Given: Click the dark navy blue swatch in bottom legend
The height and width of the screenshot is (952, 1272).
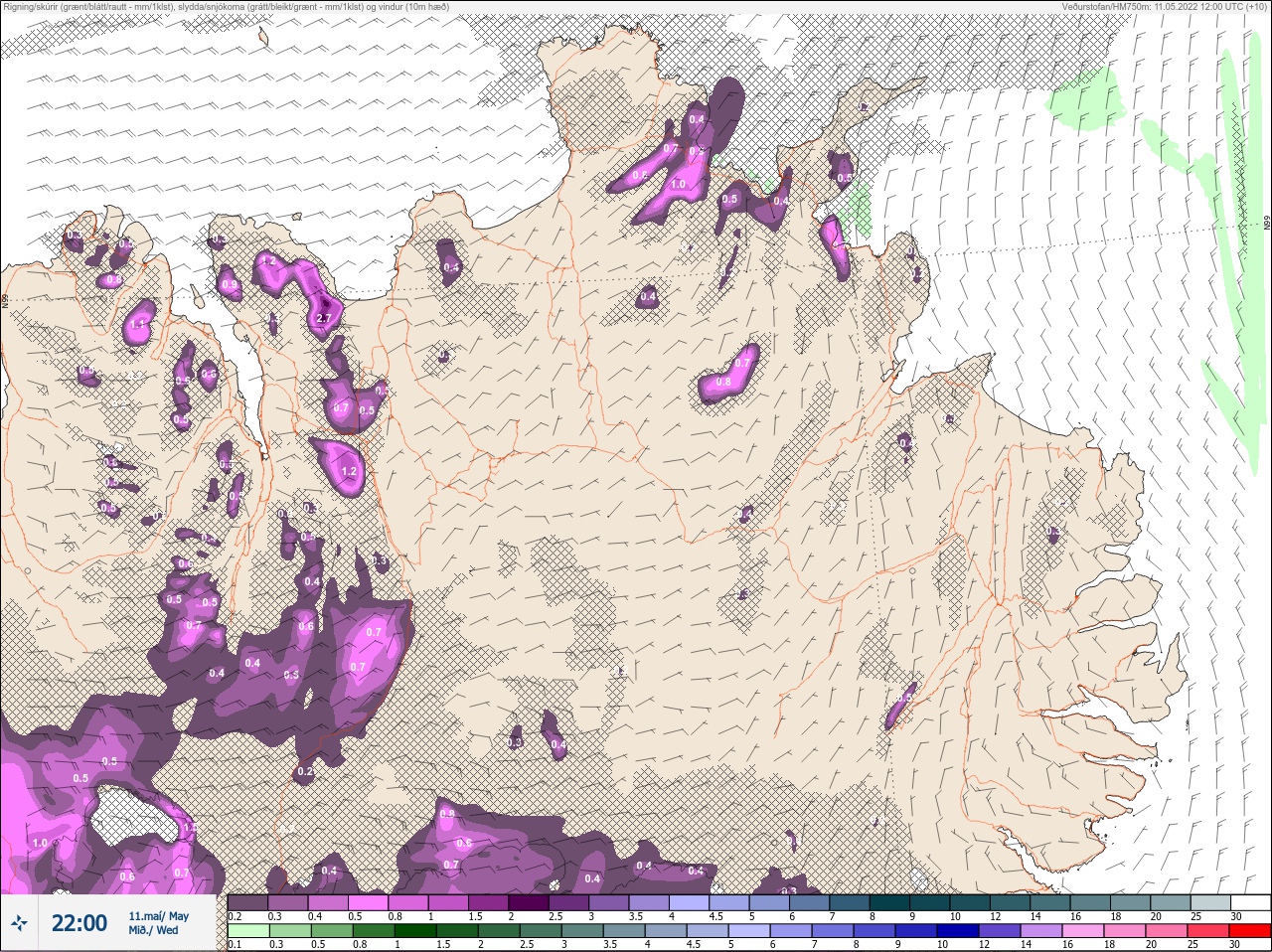Looking at the screenshot, I should click(x=957, y=931).
